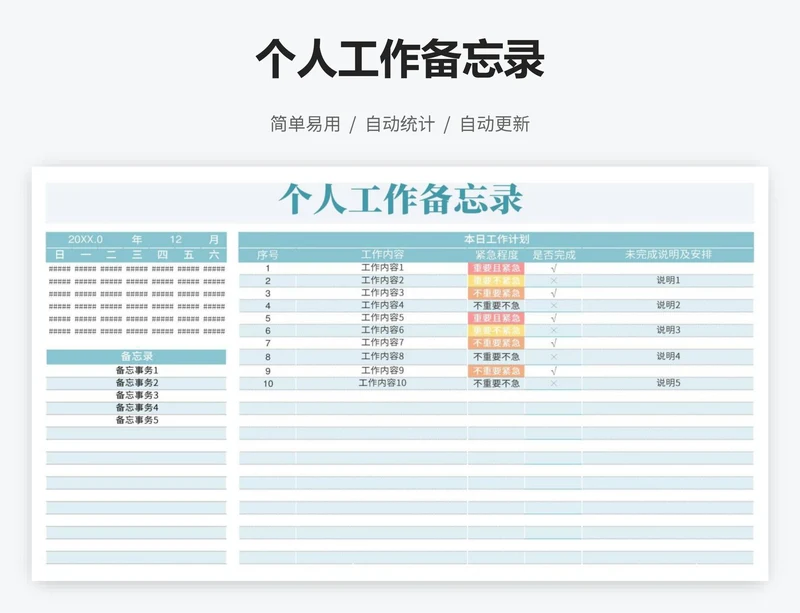Select red 重要且紧急 tag in row 1

coord(496,268)
